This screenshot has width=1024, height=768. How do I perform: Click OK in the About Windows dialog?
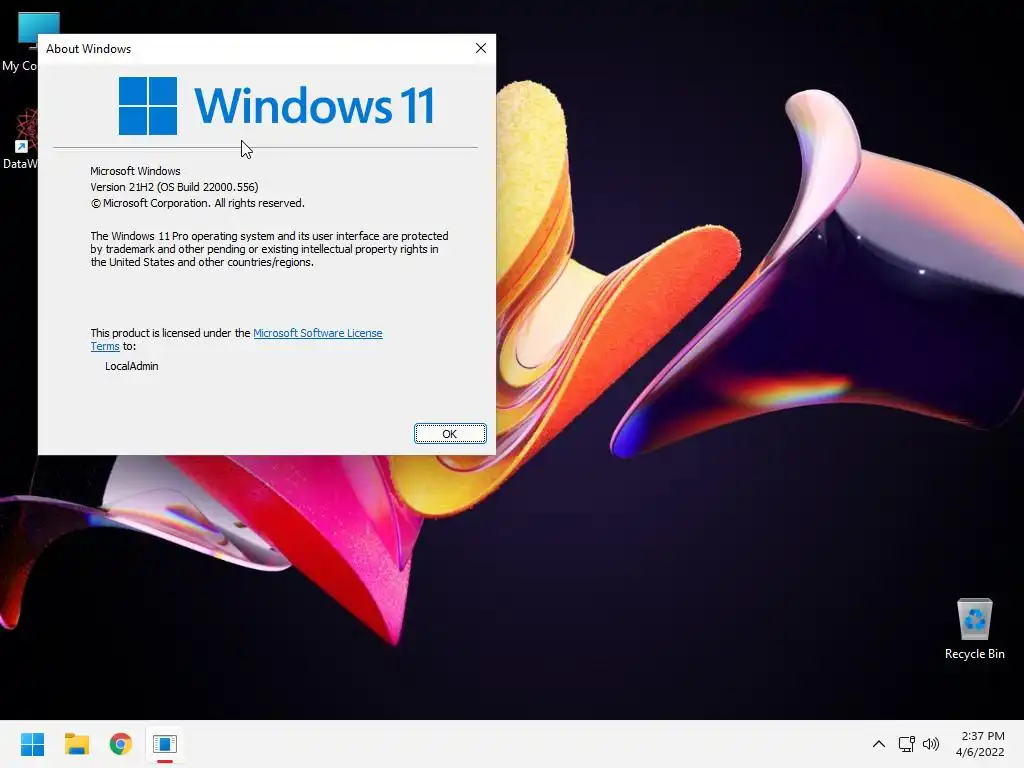[450, 434]
